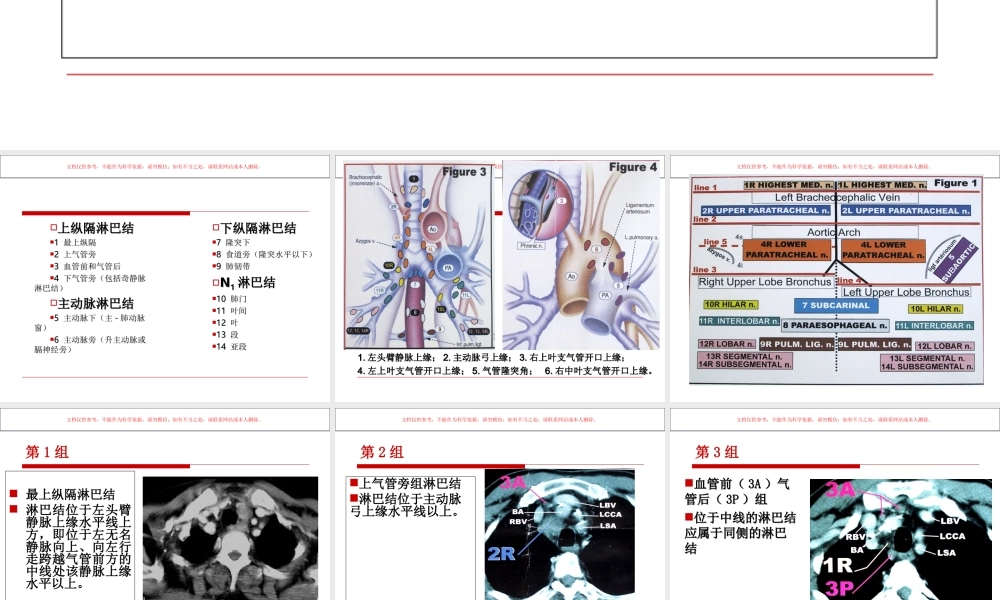Screen dimensions: 1000x600
Task: Click the slide title 第1组
Action: click(x=47, y=452)
